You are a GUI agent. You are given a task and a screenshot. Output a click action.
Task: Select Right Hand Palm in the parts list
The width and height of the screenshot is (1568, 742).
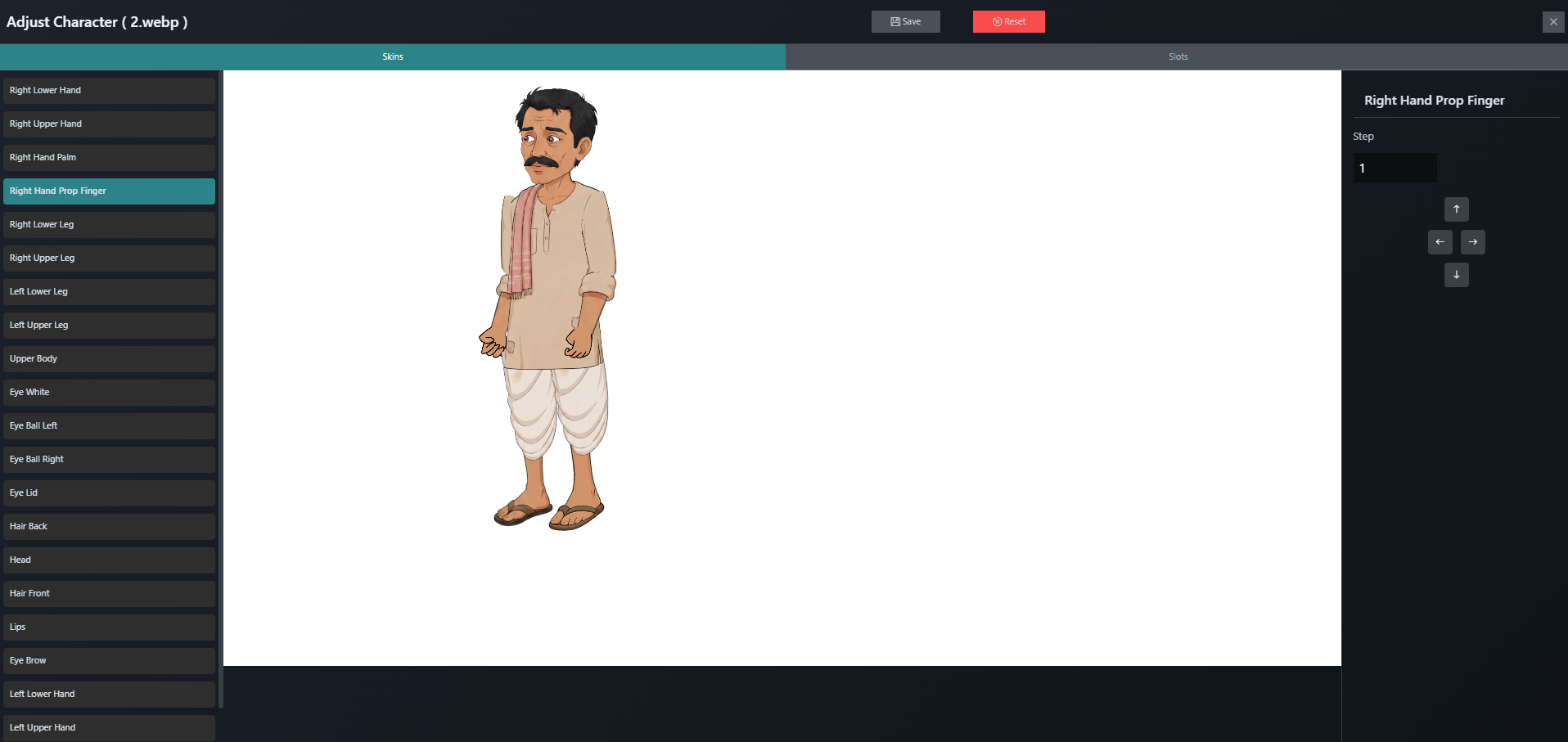(x=109, y=158)
